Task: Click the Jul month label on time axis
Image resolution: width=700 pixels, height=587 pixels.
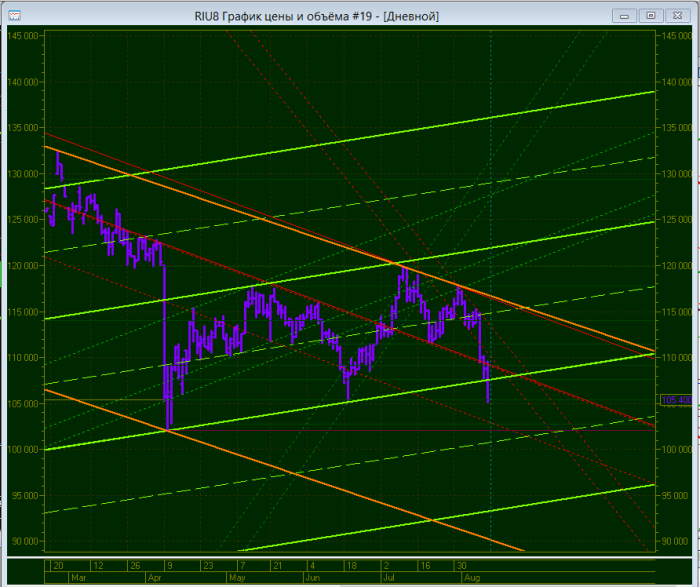Action: [388, 578]
